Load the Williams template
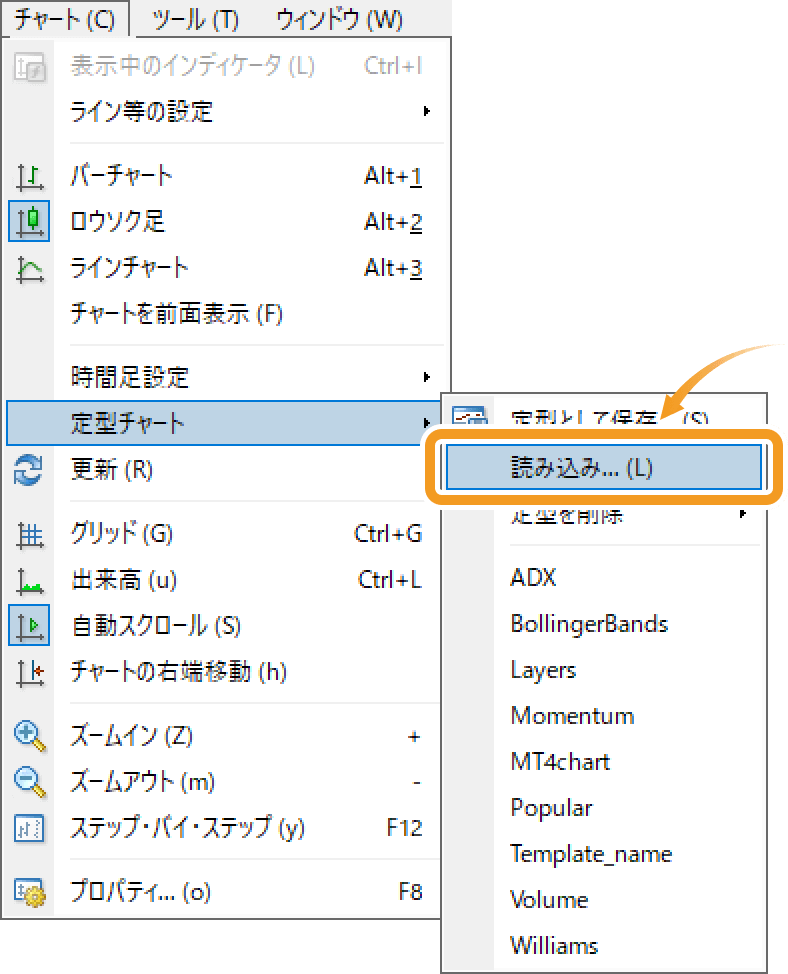788x974 pixels. coord(604,946)
